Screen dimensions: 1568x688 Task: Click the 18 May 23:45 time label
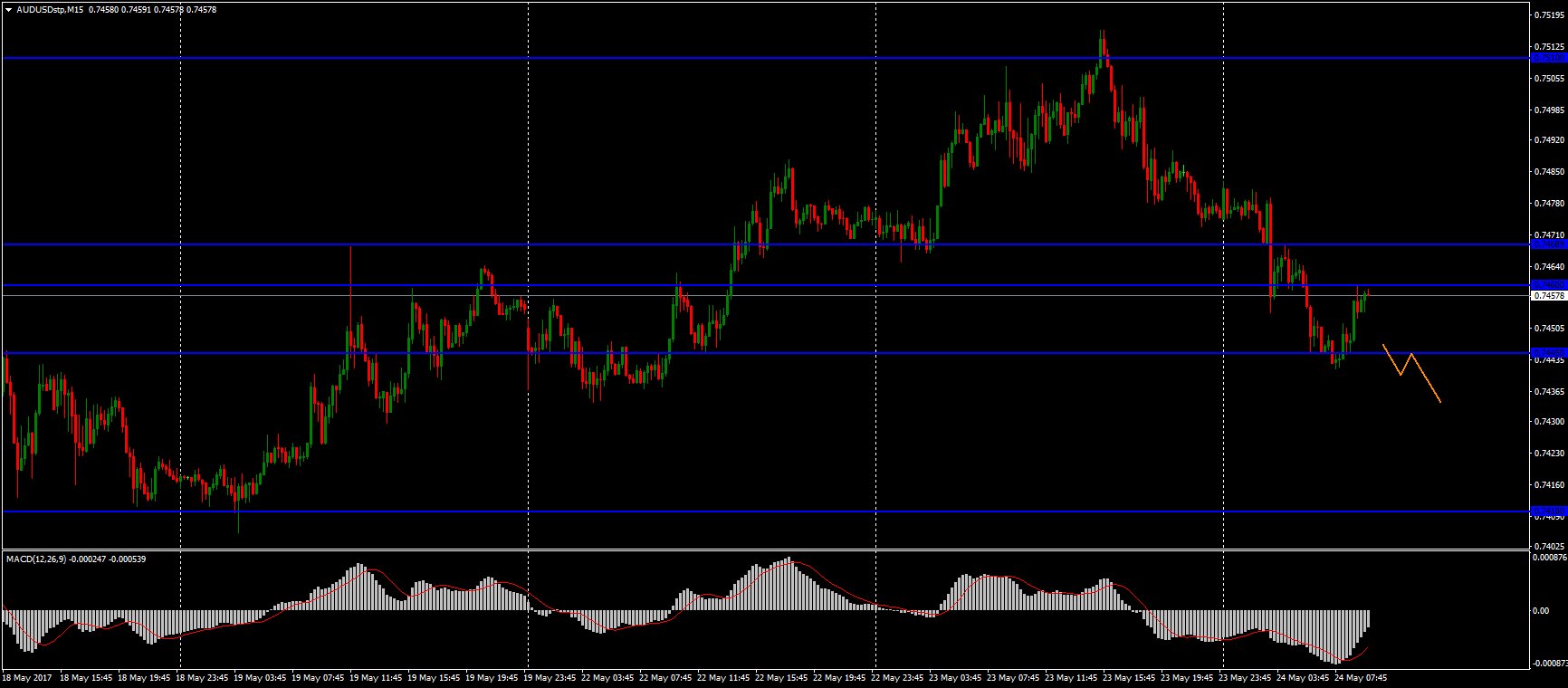tap(203, 677)
